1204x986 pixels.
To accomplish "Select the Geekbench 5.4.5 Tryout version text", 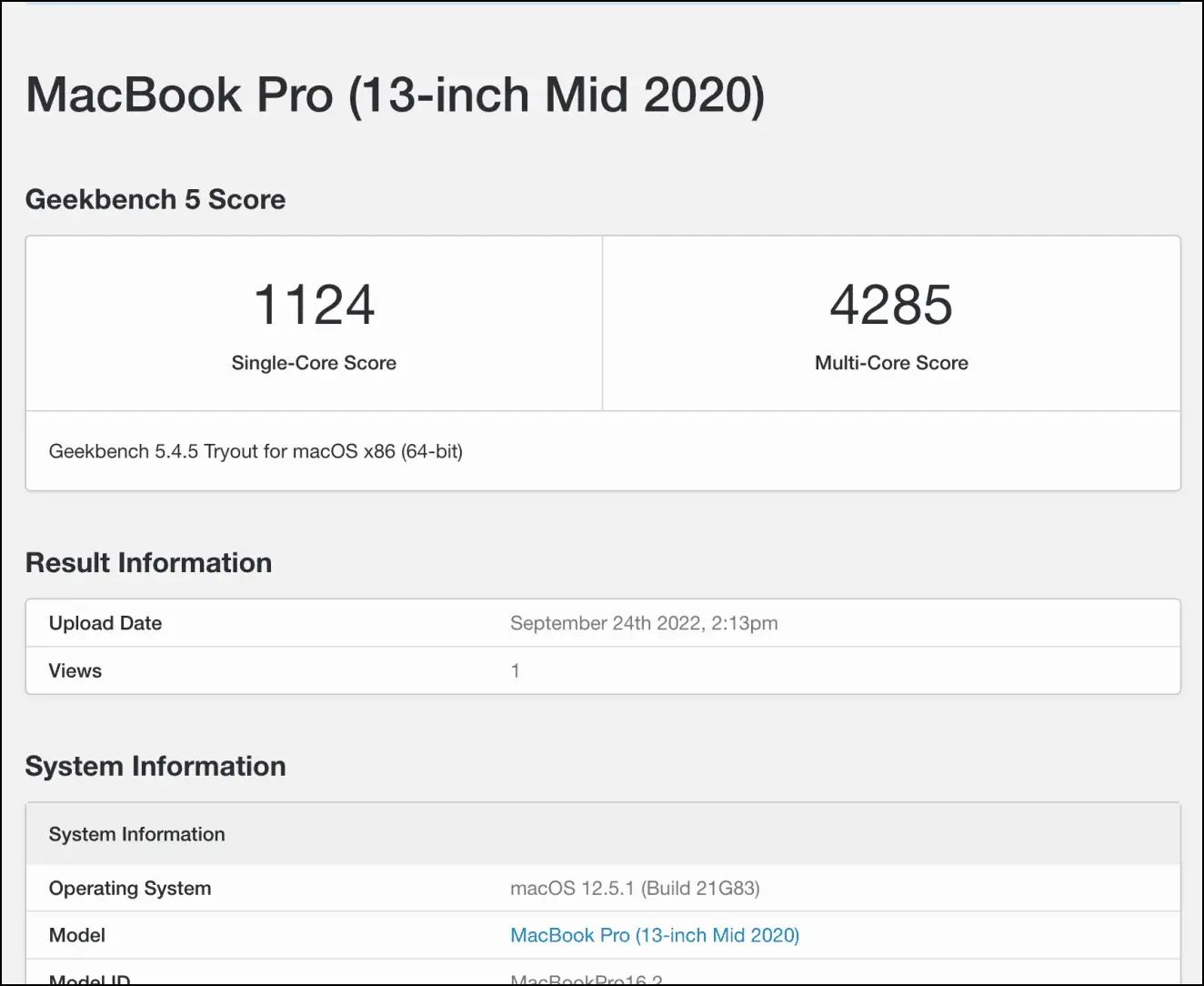I will (256, 451).
